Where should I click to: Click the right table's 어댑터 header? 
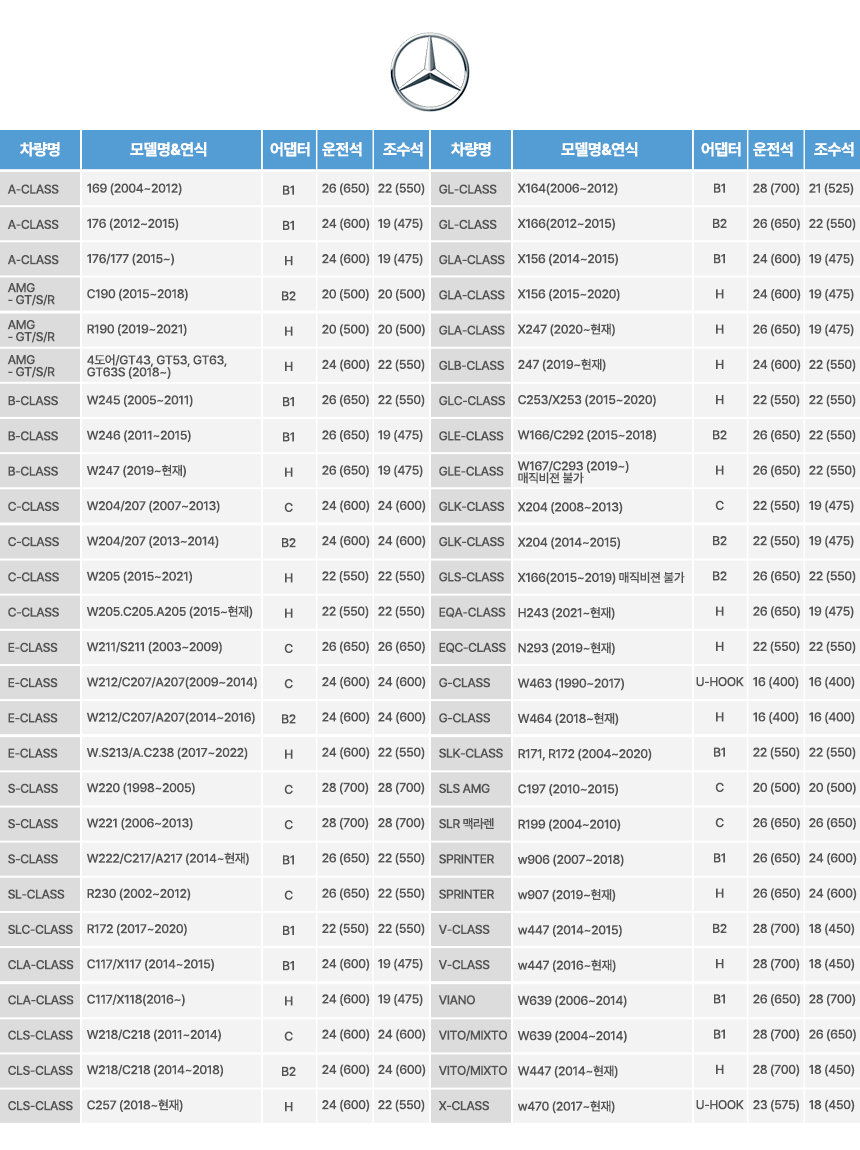point(719,150)
